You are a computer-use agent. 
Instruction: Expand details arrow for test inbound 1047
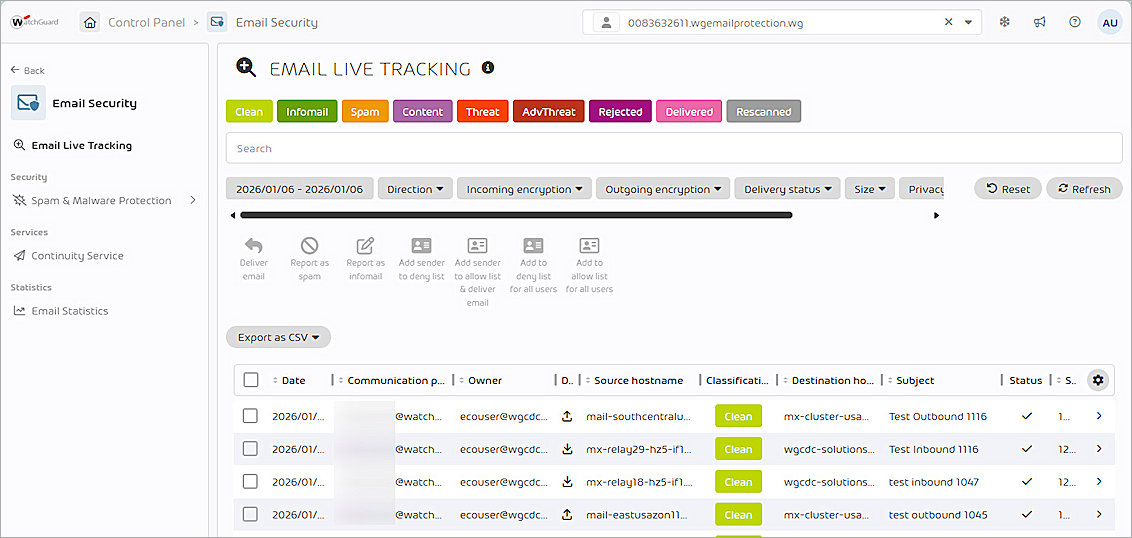[x=1099, y=482]
